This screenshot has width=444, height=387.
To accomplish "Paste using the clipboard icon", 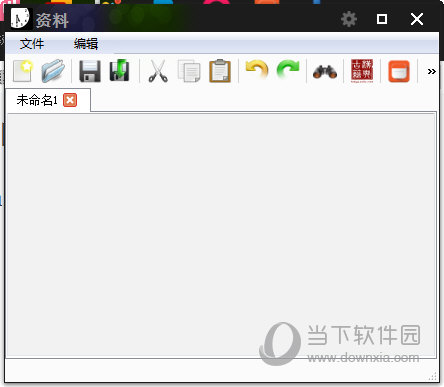I will tap(220, 71).
